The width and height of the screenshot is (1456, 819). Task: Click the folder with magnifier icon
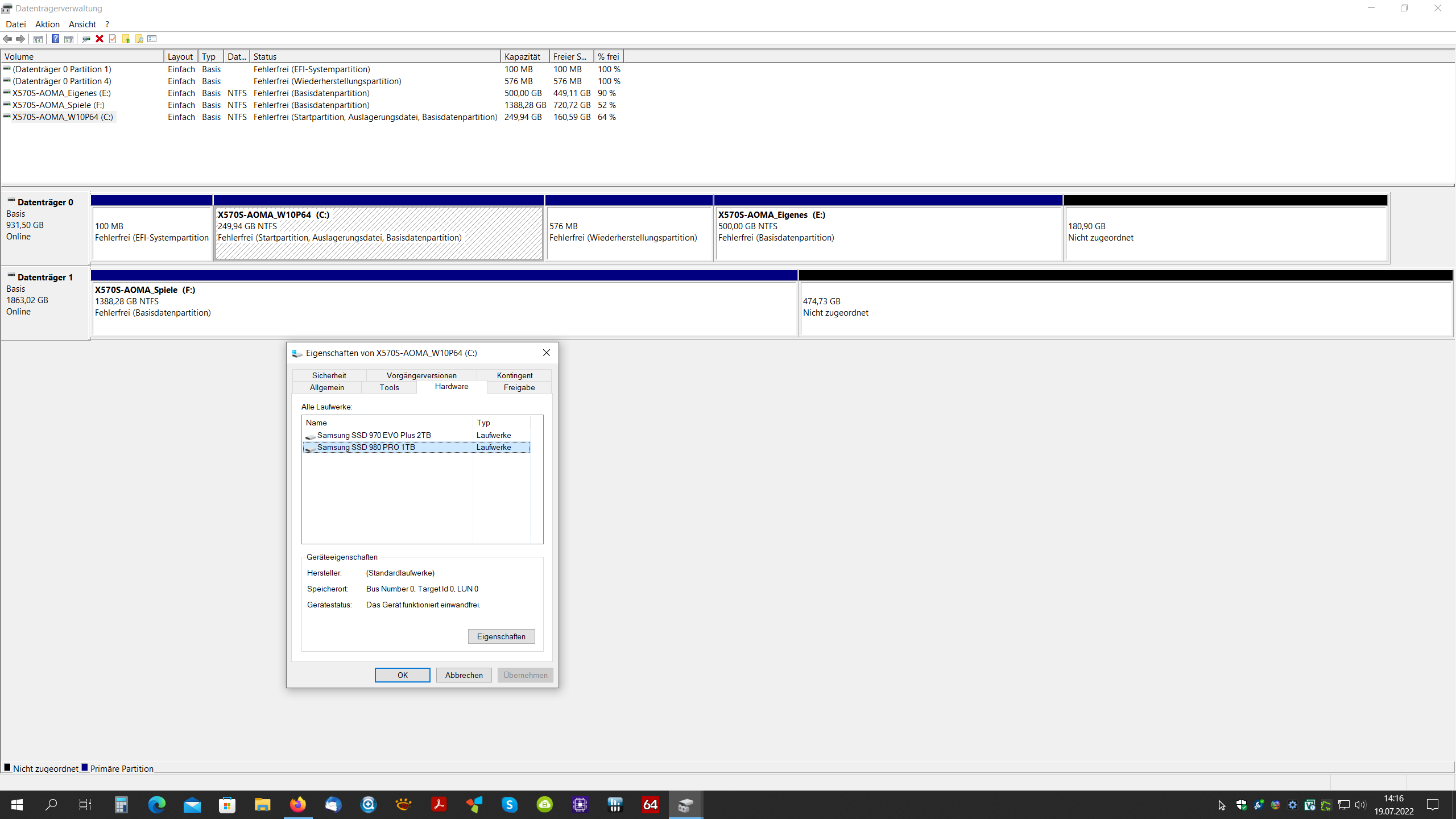[x=139, y=39]
